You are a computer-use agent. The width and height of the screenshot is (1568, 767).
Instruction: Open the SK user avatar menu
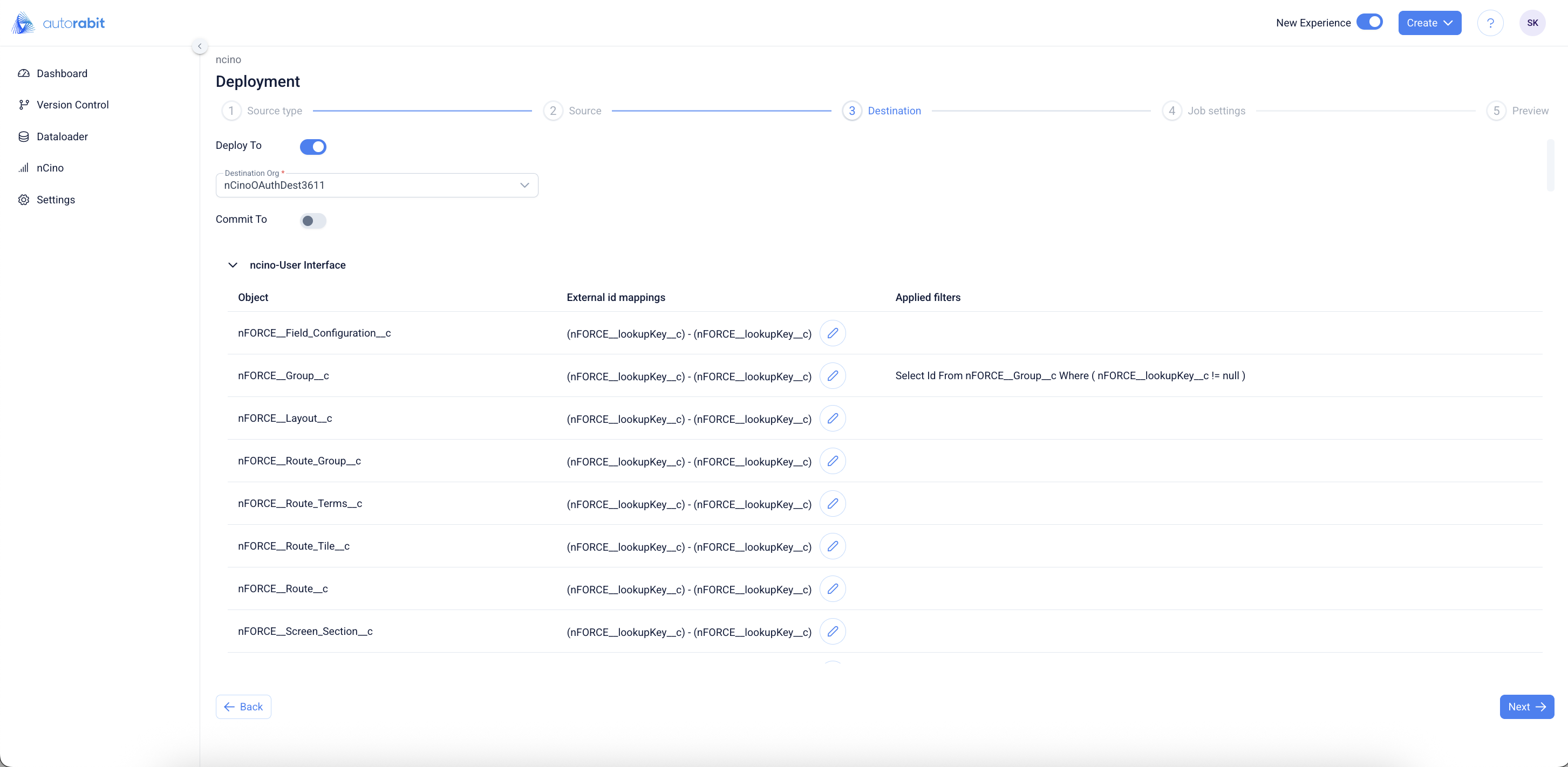(1532, 23)
